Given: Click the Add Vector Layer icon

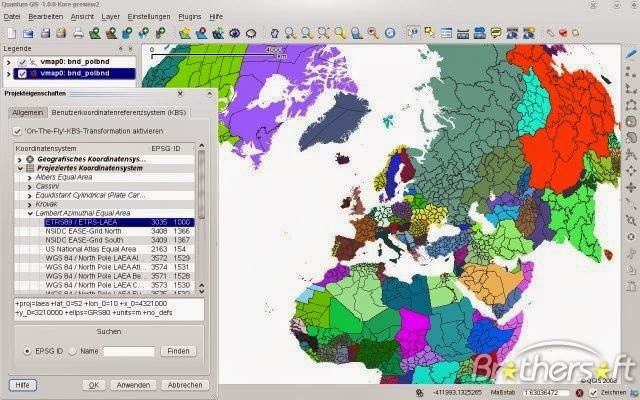Looking at the screenshot, I should pyautogui.click(x=95, y=33).
